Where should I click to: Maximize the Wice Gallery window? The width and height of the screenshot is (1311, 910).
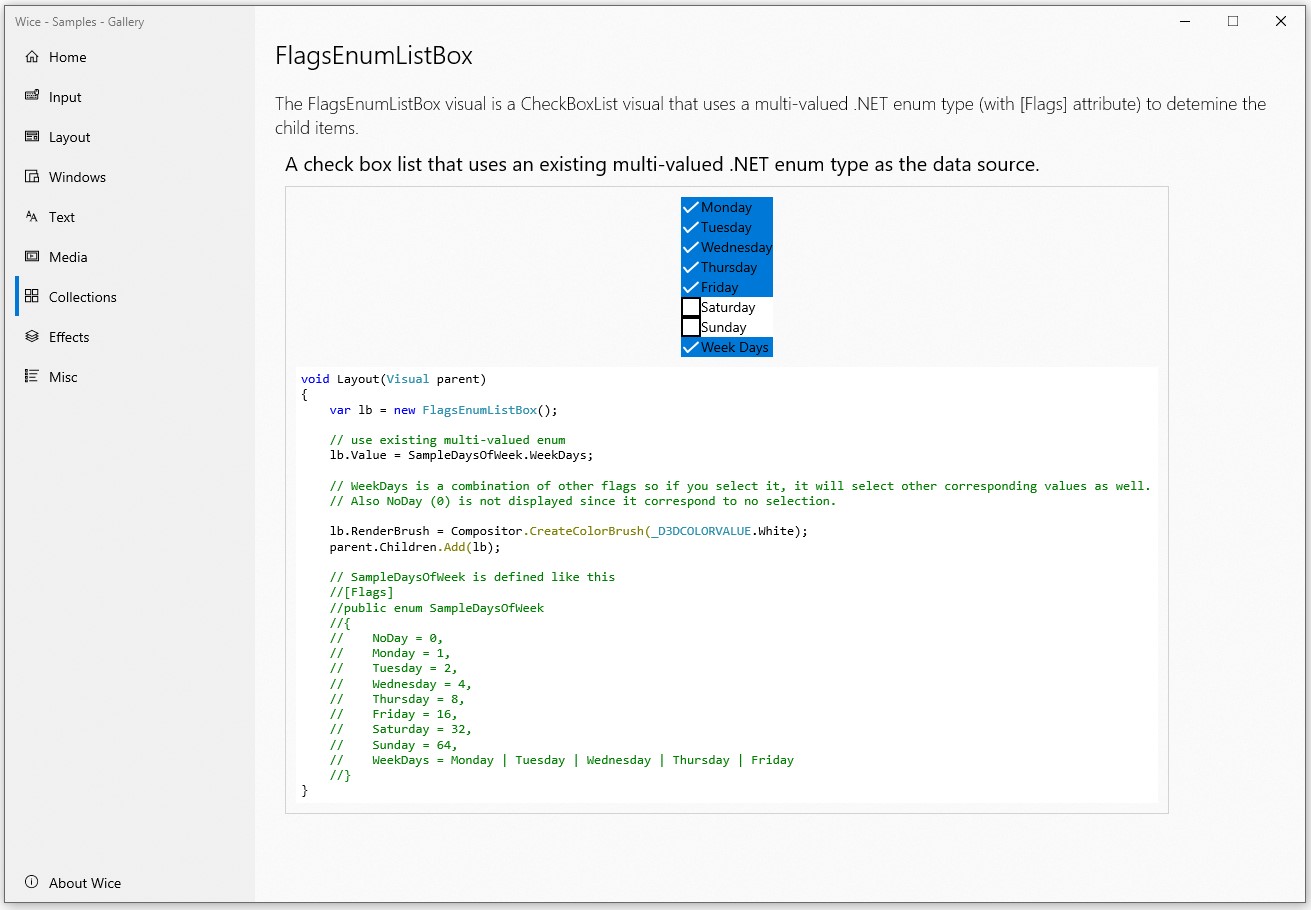(1233, 21)
